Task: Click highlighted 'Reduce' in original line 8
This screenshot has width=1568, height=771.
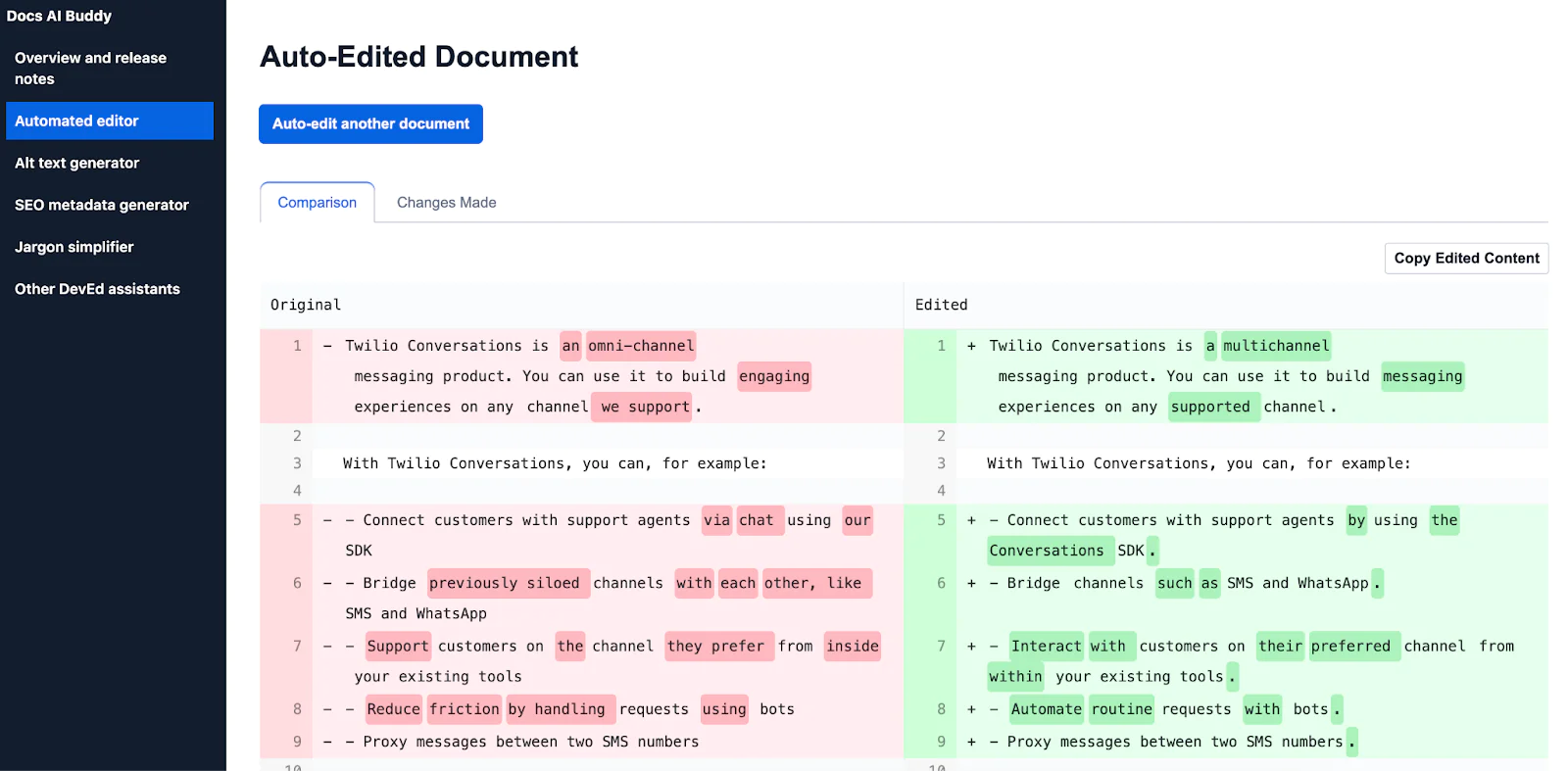Action: point(394,708)
